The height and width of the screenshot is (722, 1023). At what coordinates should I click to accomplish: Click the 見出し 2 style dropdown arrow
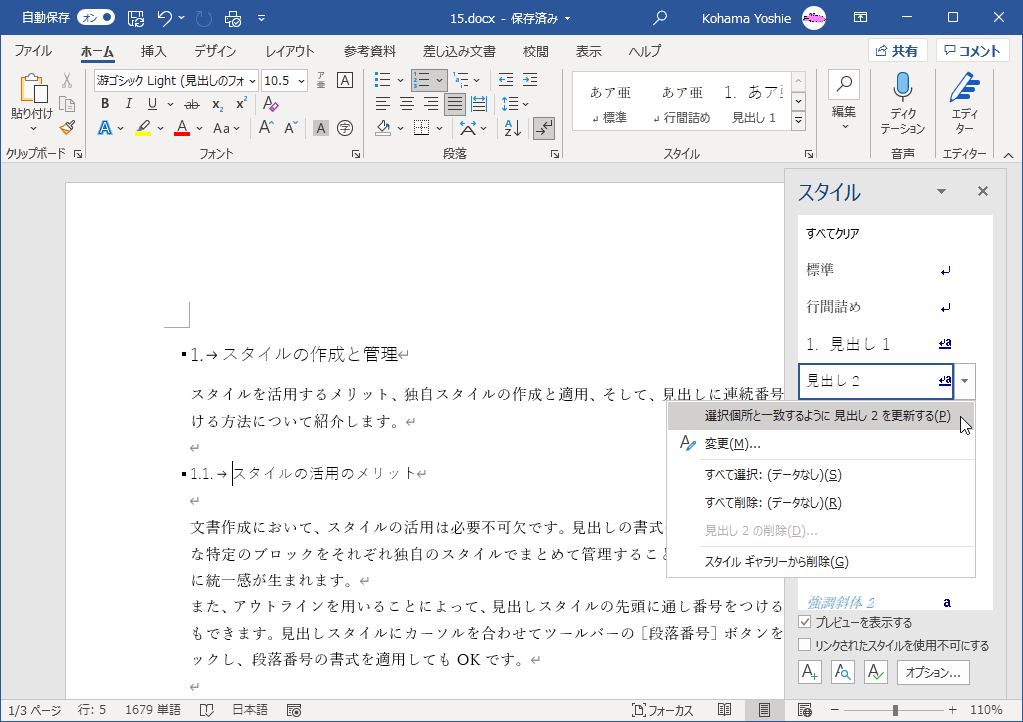tap(964, 381)
